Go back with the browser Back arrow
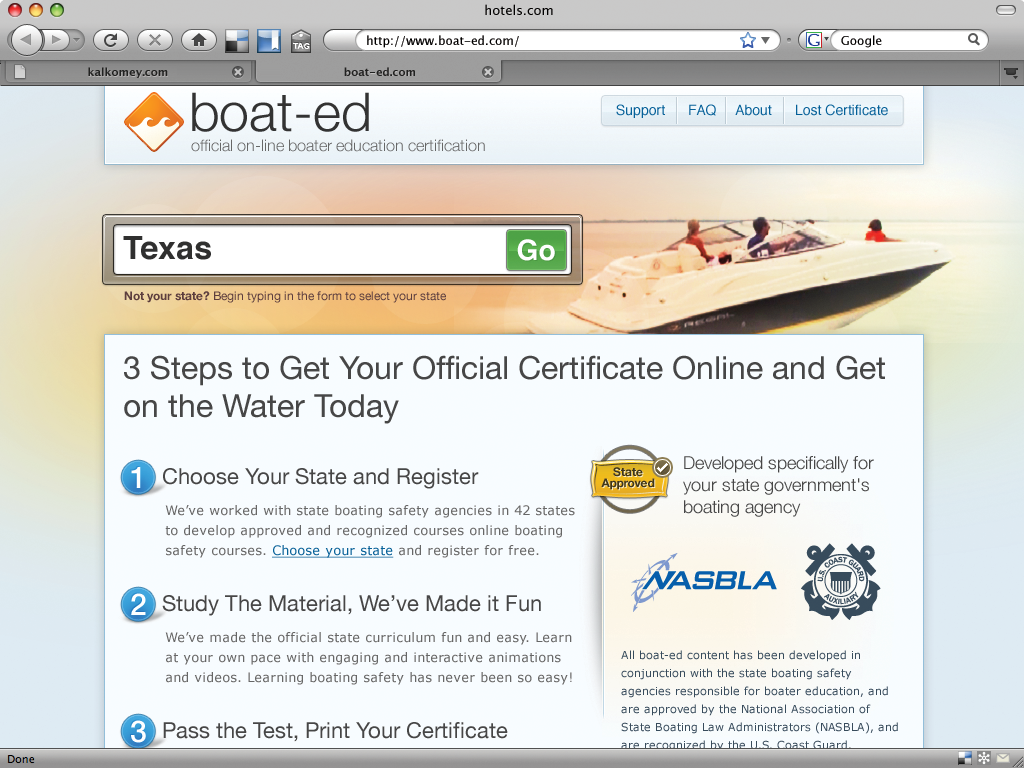Screen dimensions: 1024x768 [x=25, y=40]
